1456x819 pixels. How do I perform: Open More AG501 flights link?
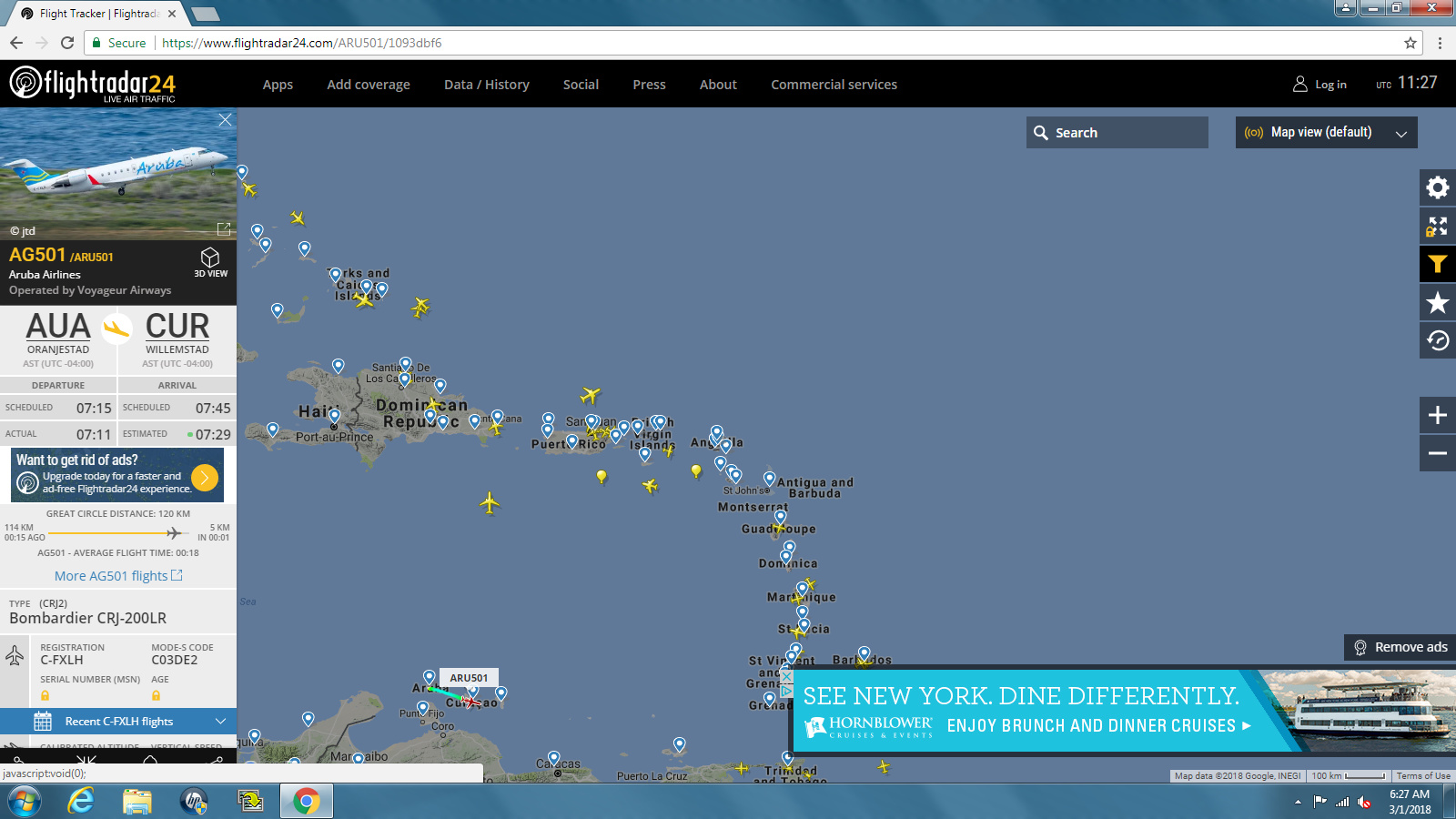click(x=118, y=576)
